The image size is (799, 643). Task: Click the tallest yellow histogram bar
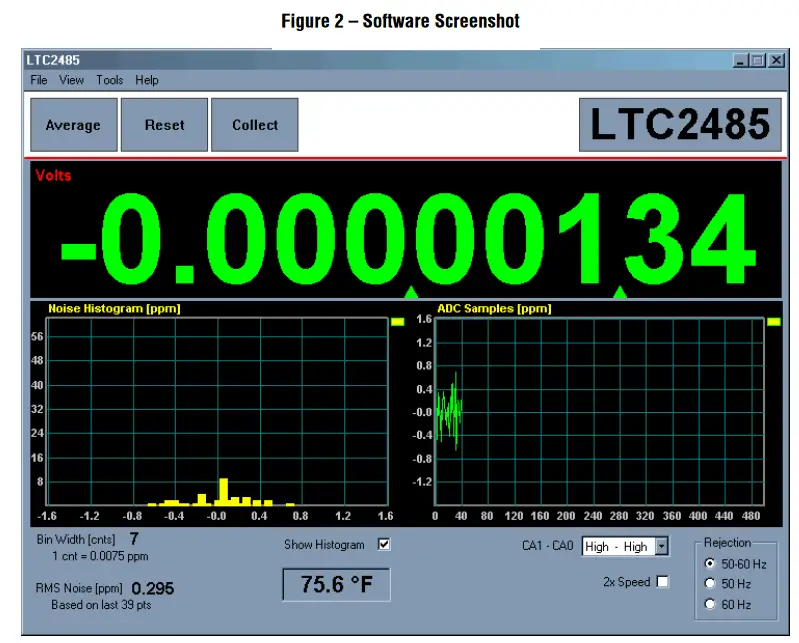point(223,492)
